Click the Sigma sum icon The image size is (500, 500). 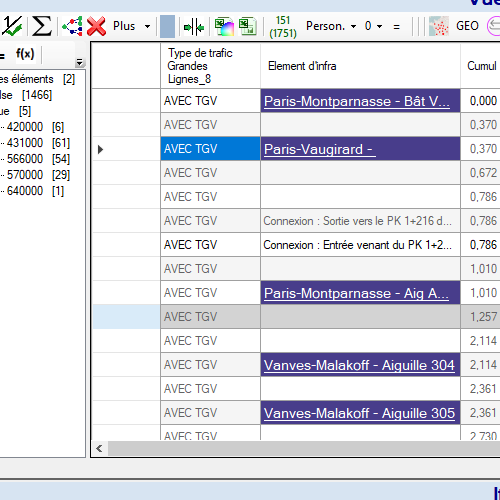coord(42,26)
